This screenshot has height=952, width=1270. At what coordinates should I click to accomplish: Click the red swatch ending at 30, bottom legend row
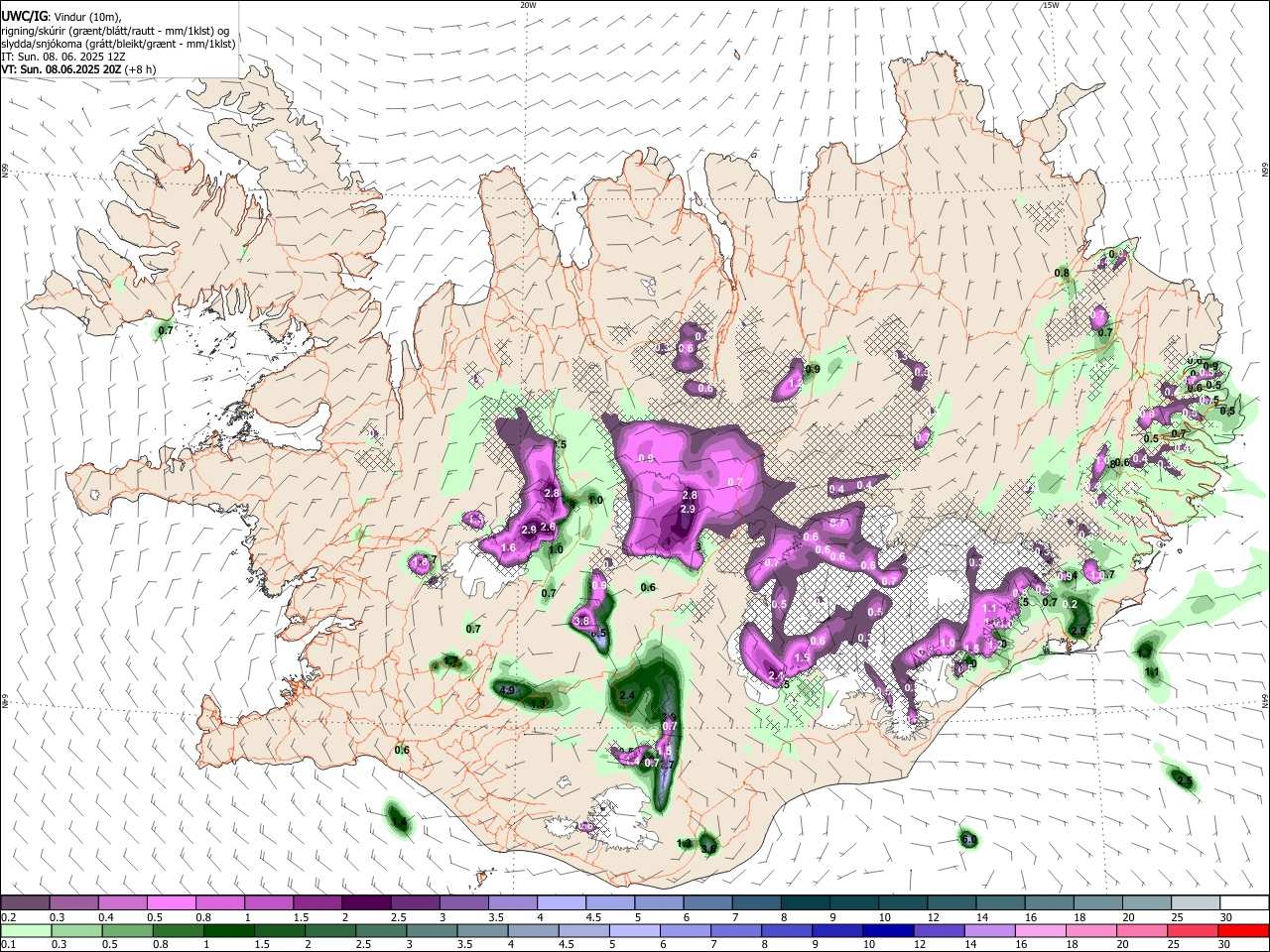(x=1243, y=931)
